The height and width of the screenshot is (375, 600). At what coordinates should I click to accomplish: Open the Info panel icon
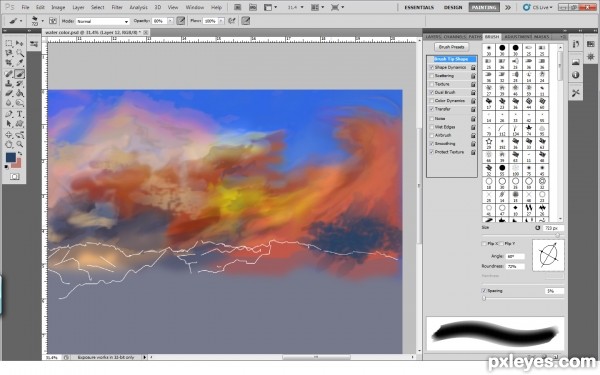pyautogui.click(x=576, y=75)
